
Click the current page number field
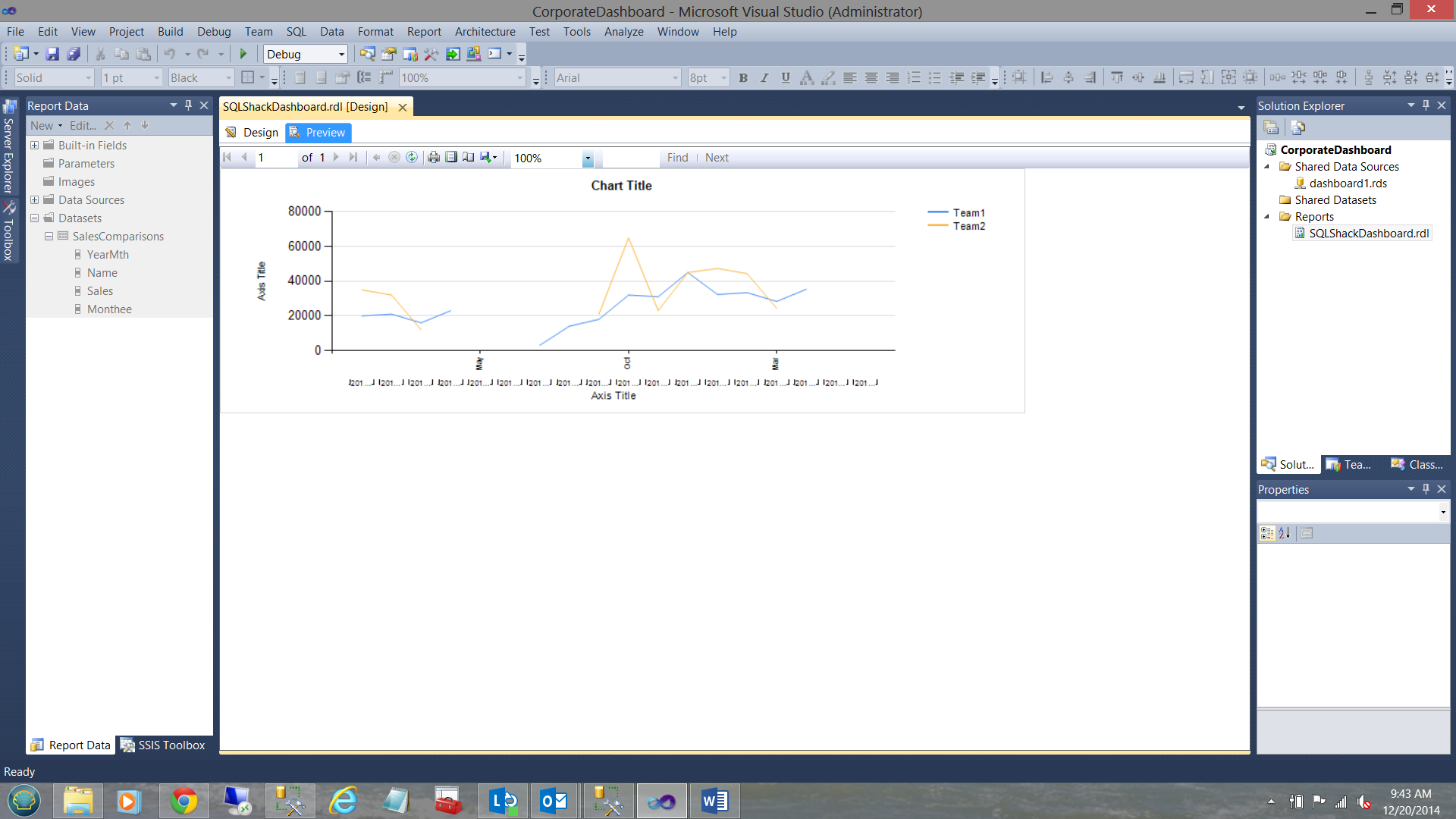pyautogui.click(x=275, y=158)
